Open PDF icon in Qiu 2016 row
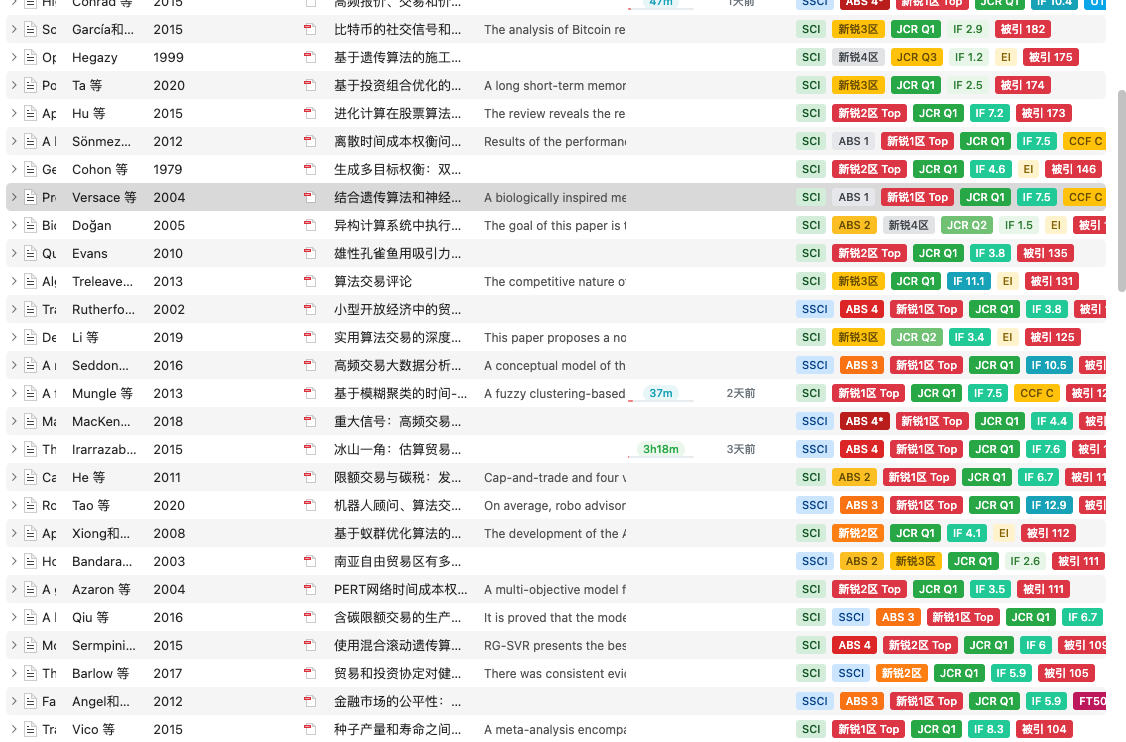This screenshot has height=742, width=1126. (x=310, y=618)
